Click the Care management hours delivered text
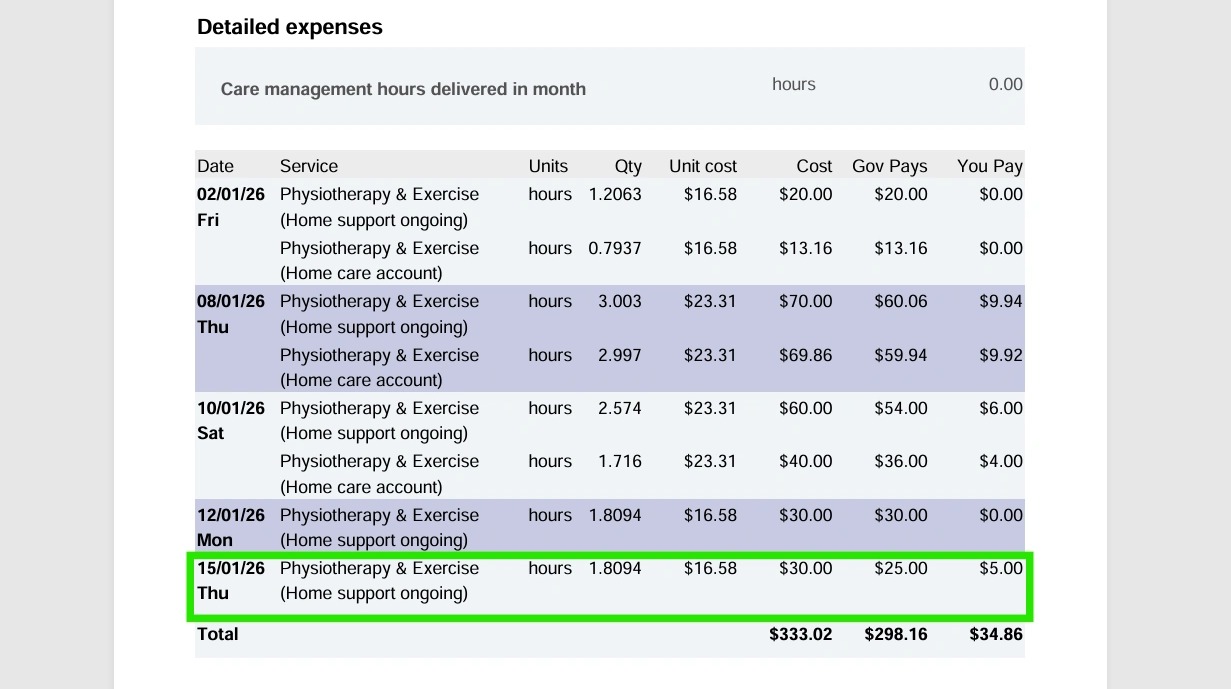 [x=403, y=89]
